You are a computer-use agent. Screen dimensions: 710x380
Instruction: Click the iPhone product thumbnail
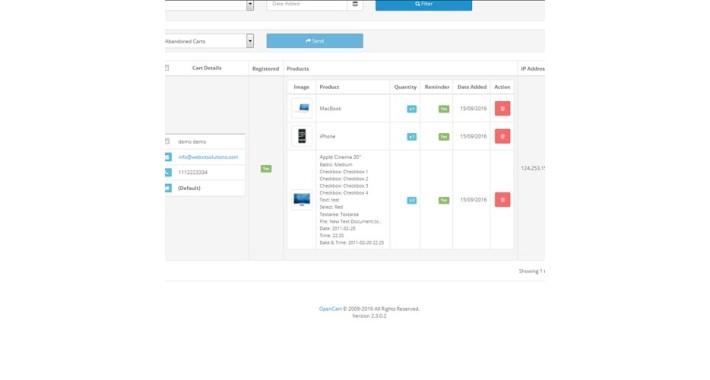[302, 136]
